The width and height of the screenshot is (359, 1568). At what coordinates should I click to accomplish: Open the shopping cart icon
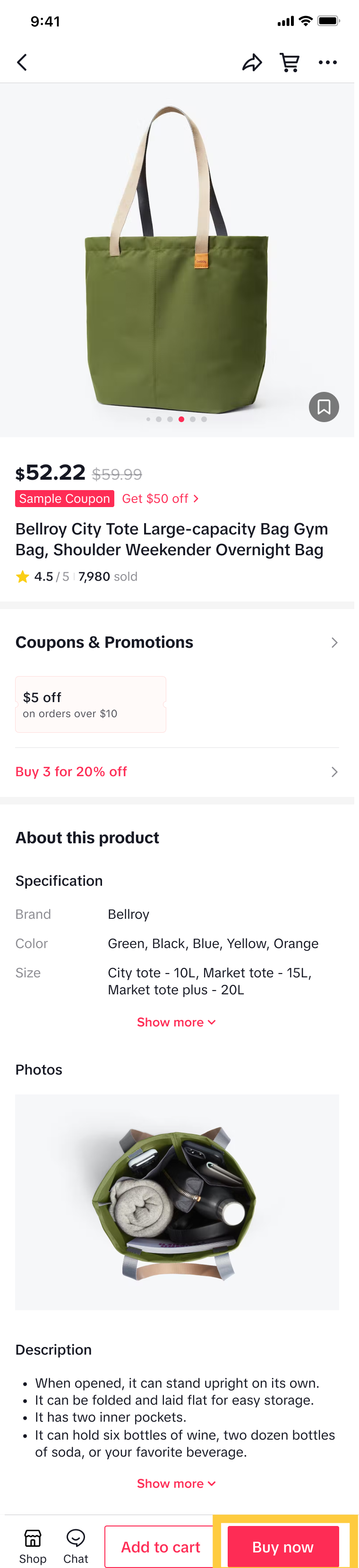[x=290, y=62]
